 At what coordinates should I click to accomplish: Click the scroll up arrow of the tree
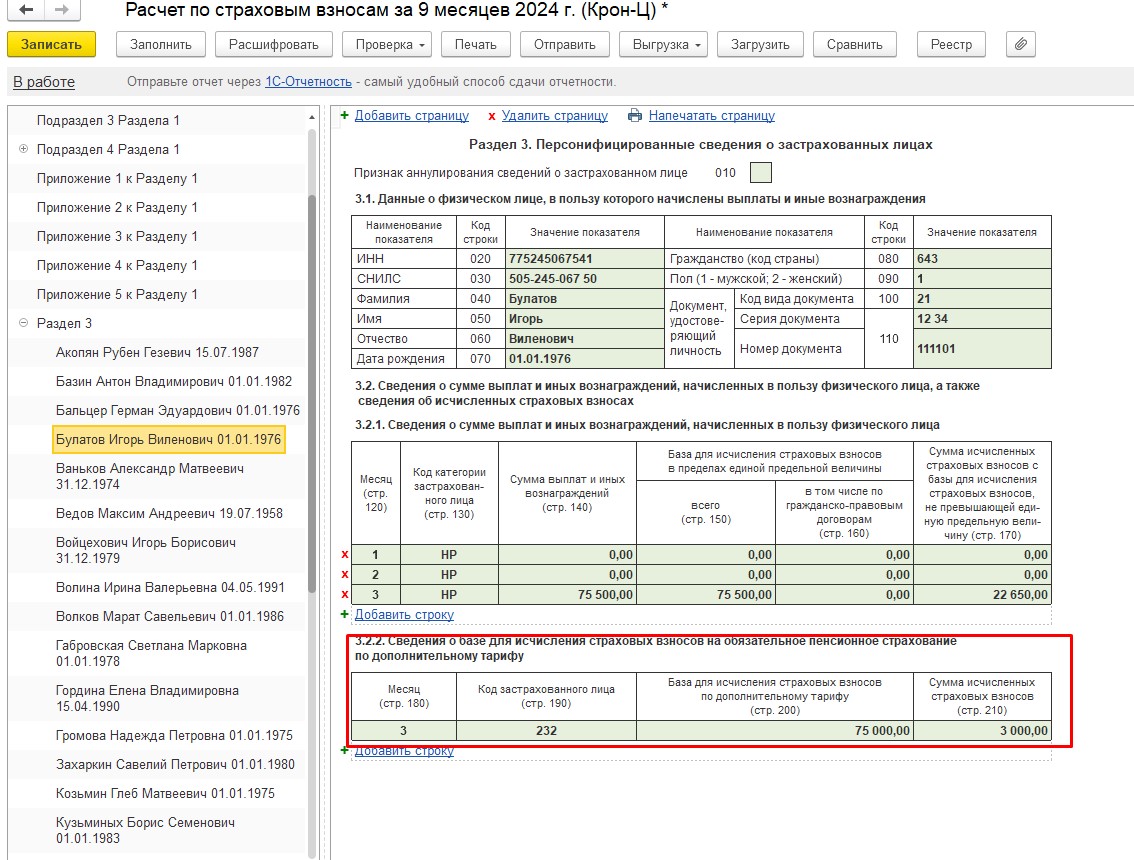[x=312, y=117]
